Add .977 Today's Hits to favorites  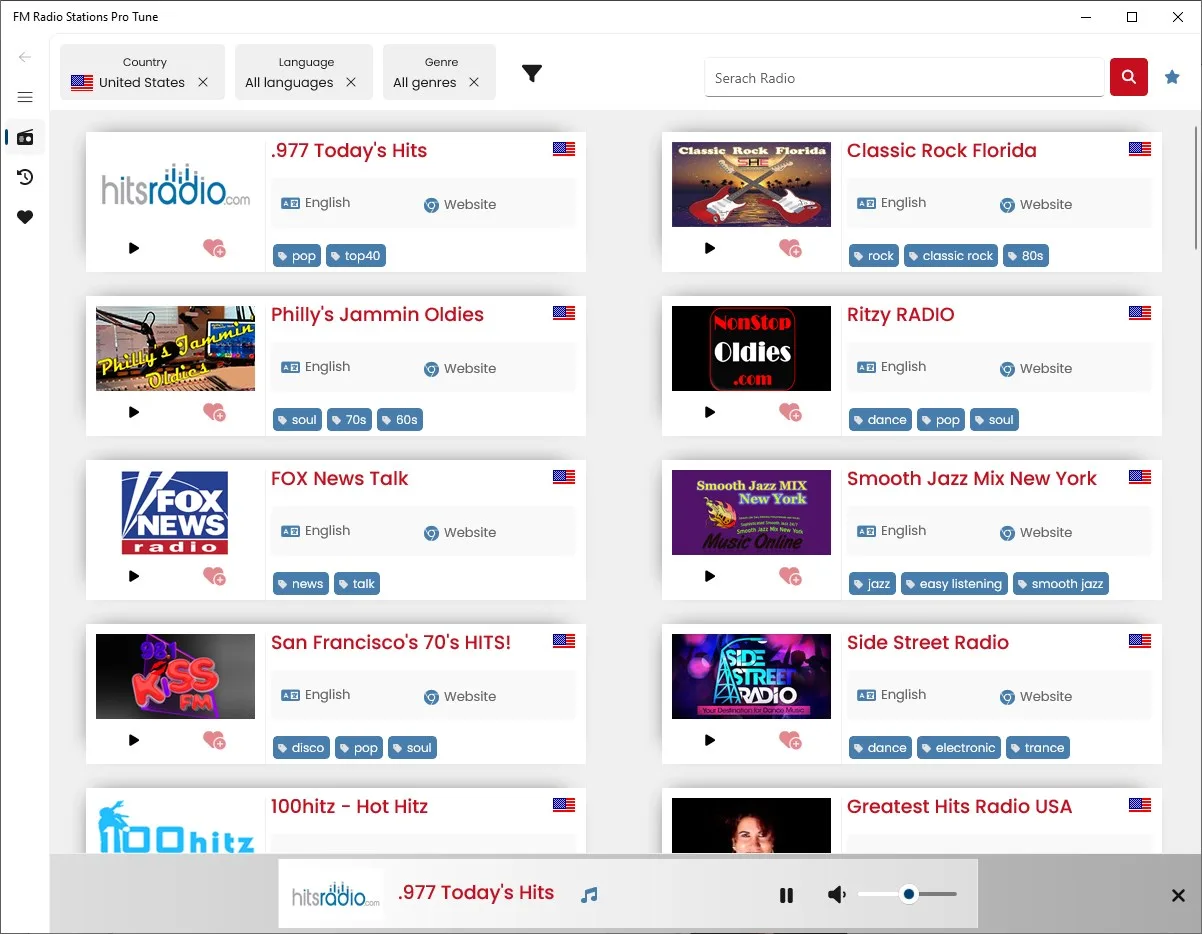click(214, 248)
